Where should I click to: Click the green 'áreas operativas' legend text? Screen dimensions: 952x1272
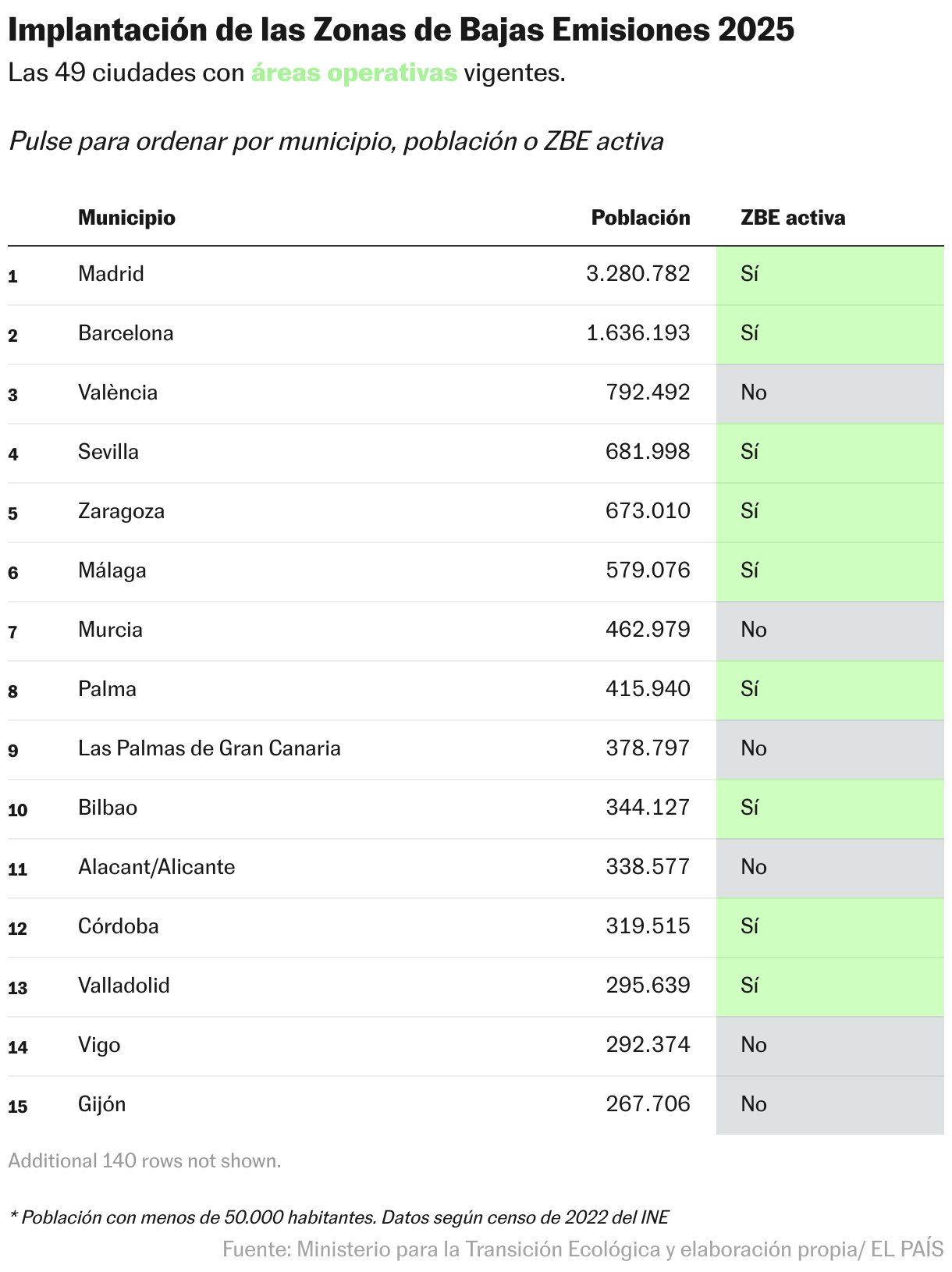(x=353, y=73)
